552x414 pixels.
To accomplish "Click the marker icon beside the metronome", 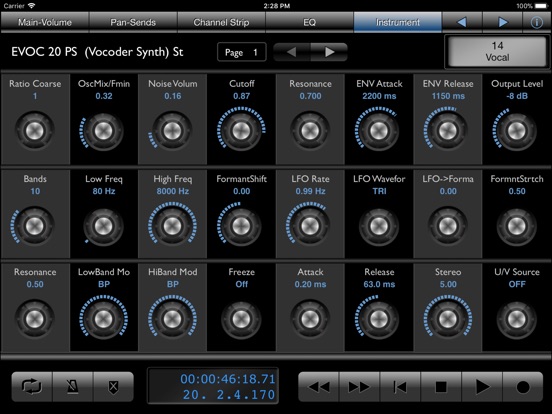I will (x=113, y=387).
